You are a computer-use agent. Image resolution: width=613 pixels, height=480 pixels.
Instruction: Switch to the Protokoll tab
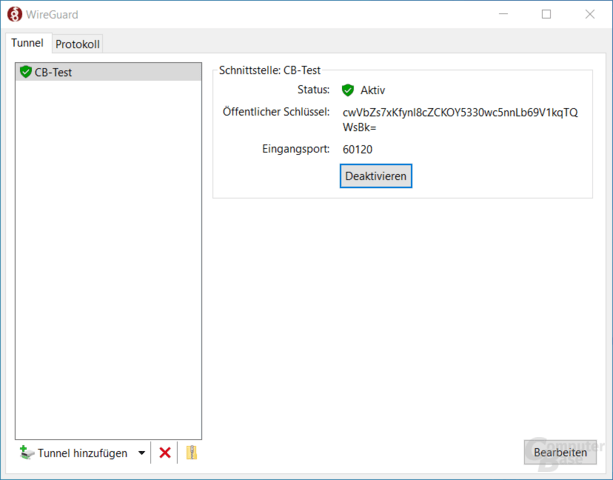click(x=77, y=44)
